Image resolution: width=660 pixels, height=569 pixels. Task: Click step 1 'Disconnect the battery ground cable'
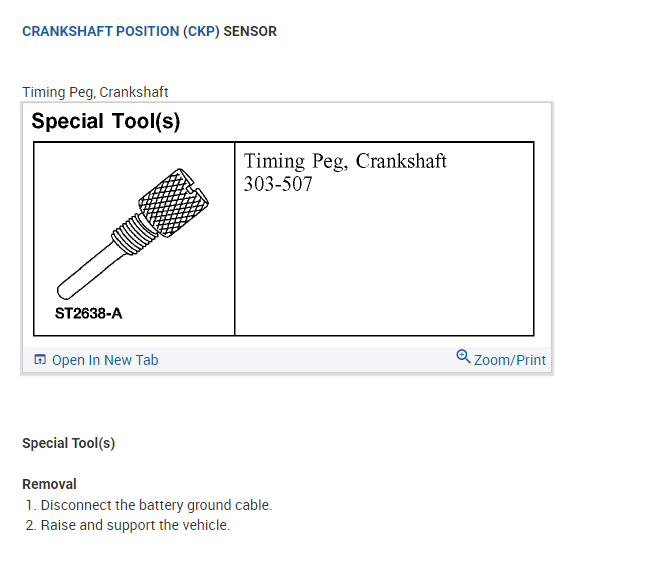click(156, 505)
